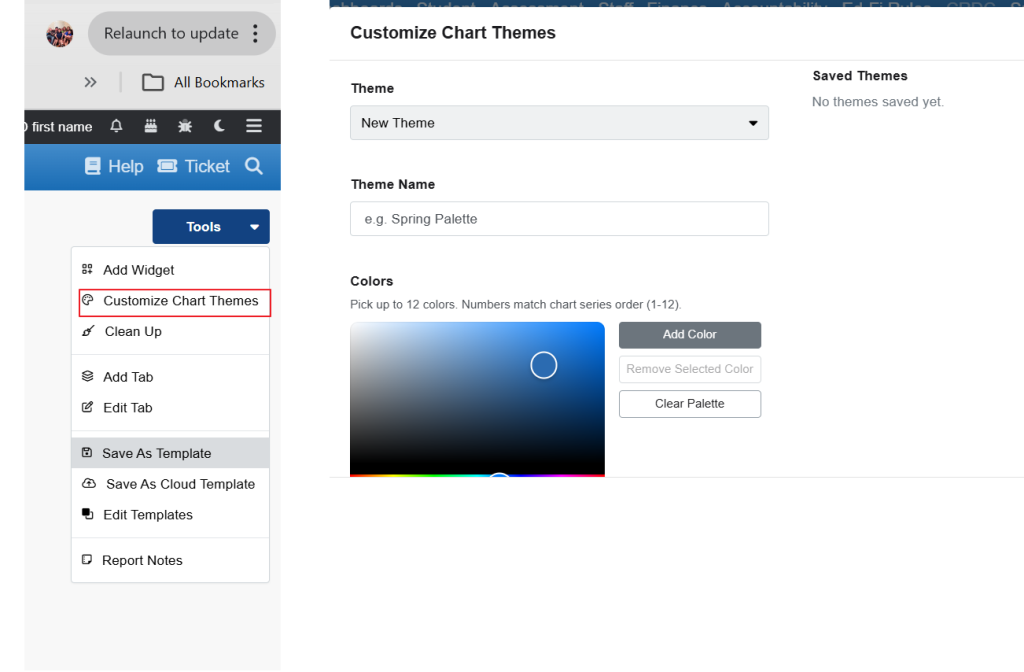Click the Add Color button
The height and width of the screenshot is (672, 1024).
point(690,334)
